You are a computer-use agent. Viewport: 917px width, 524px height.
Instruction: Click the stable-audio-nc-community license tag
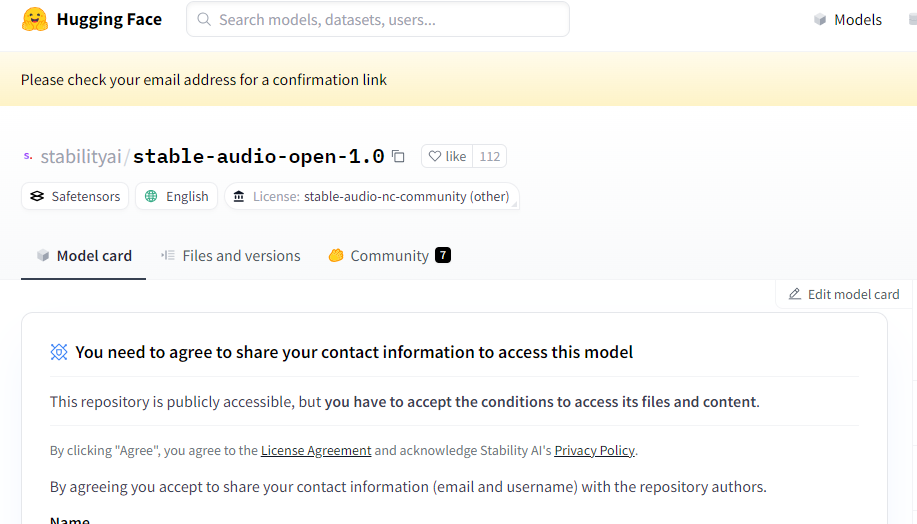(372, 196)
